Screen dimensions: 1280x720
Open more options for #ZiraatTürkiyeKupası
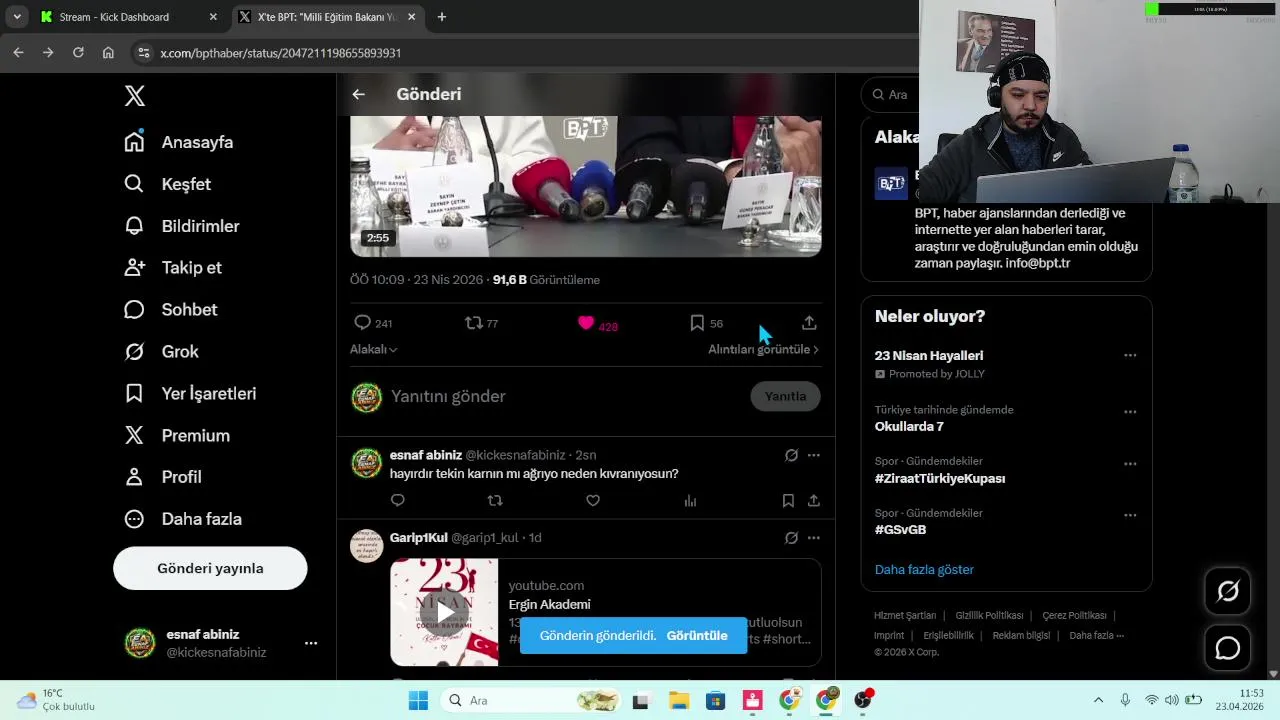click(x=1130, y=464)
